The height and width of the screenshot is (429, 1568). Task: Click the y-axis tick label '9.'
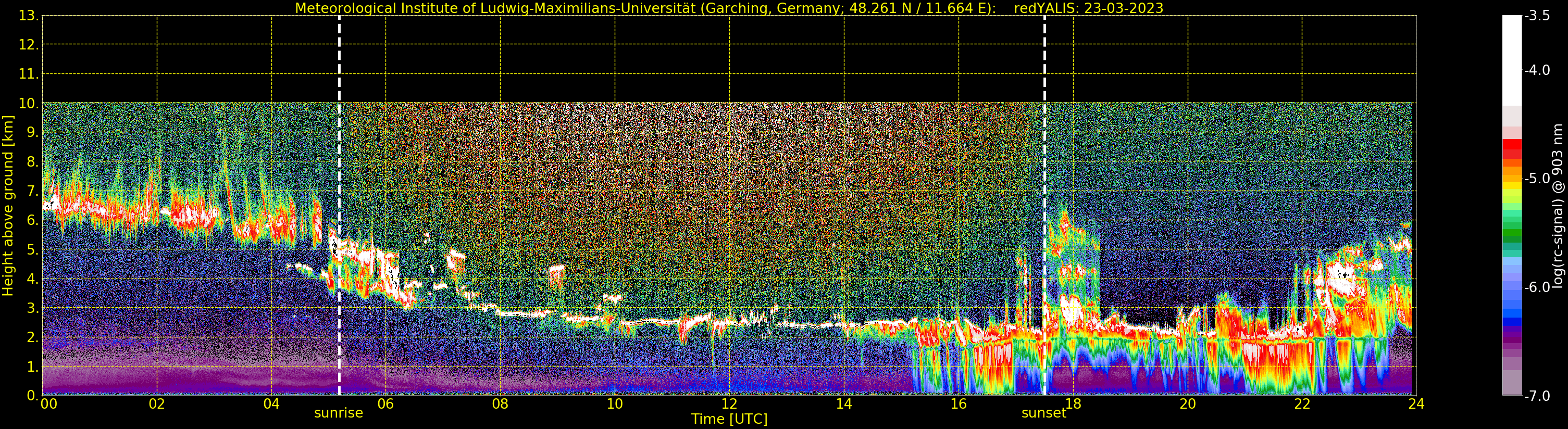pos(33,133)
